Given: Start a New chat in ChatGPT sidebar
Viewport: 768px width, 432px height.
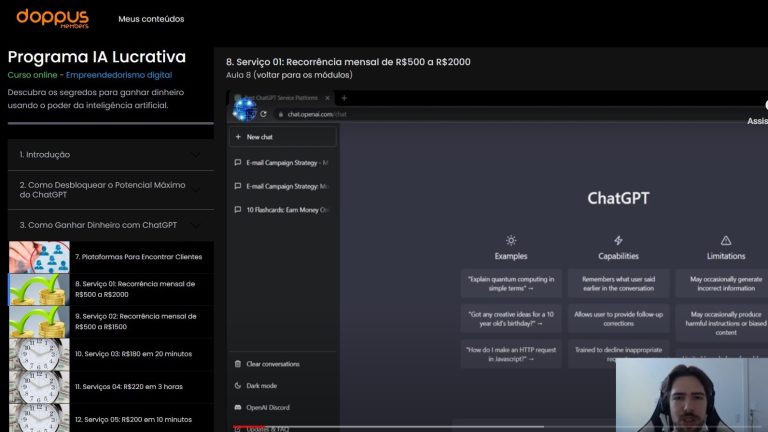Looking at the screenshot, I should click(x=283, y=137).
